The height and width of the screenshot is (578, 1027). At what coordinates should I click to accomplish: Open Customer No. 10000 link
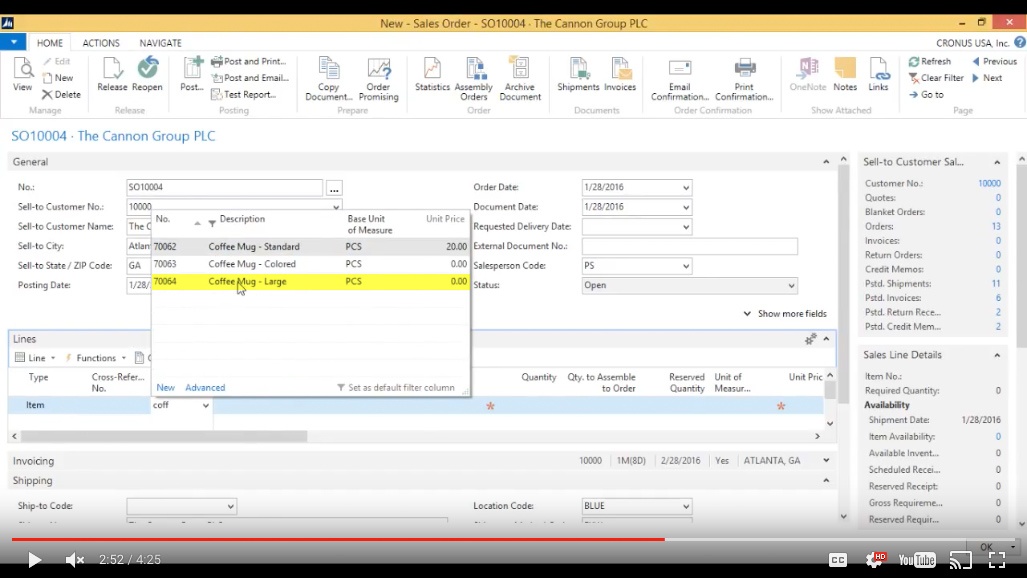989,183
